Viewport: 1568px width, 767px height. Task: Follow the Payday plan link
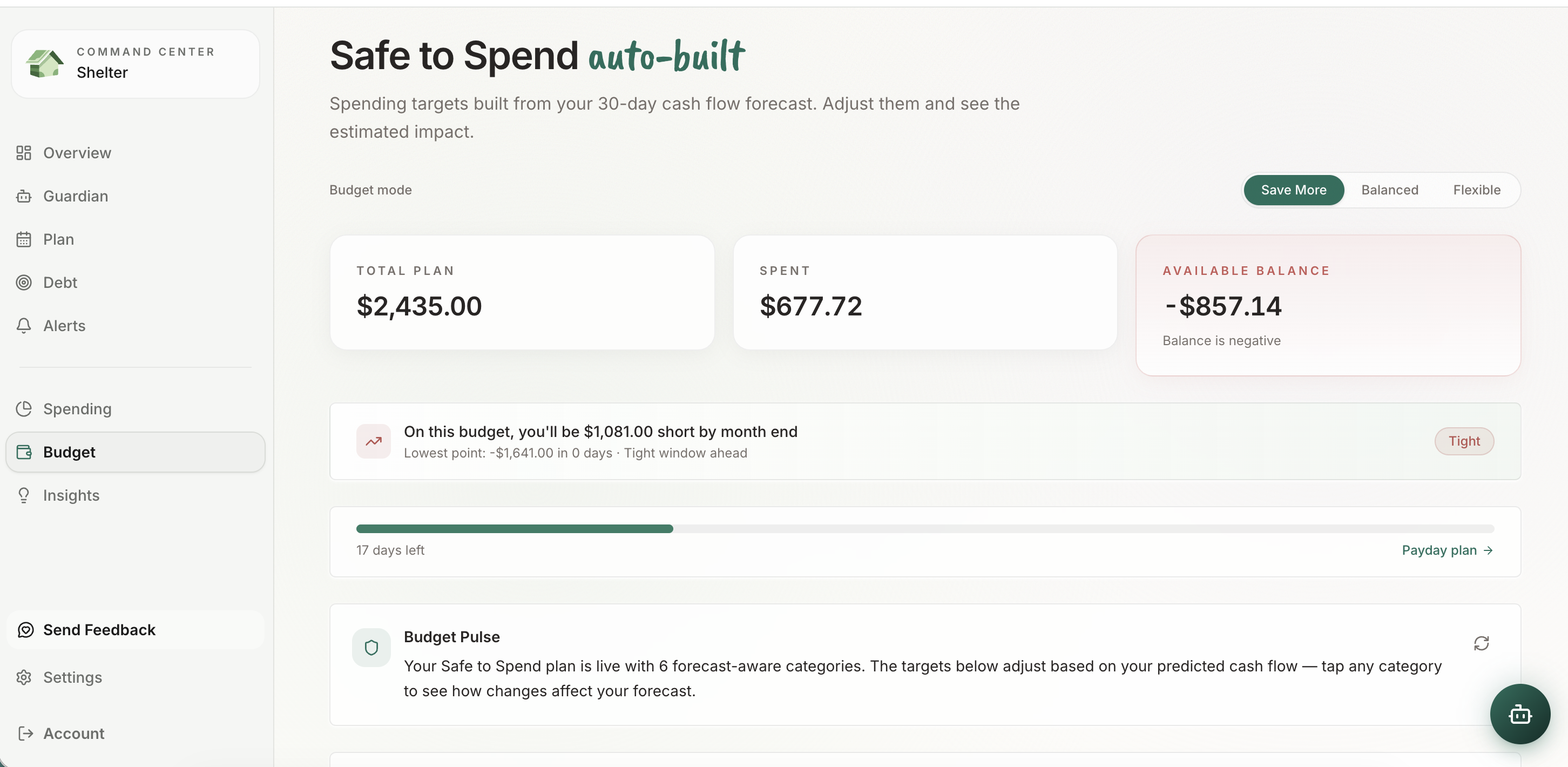[x=1447, y=550]
